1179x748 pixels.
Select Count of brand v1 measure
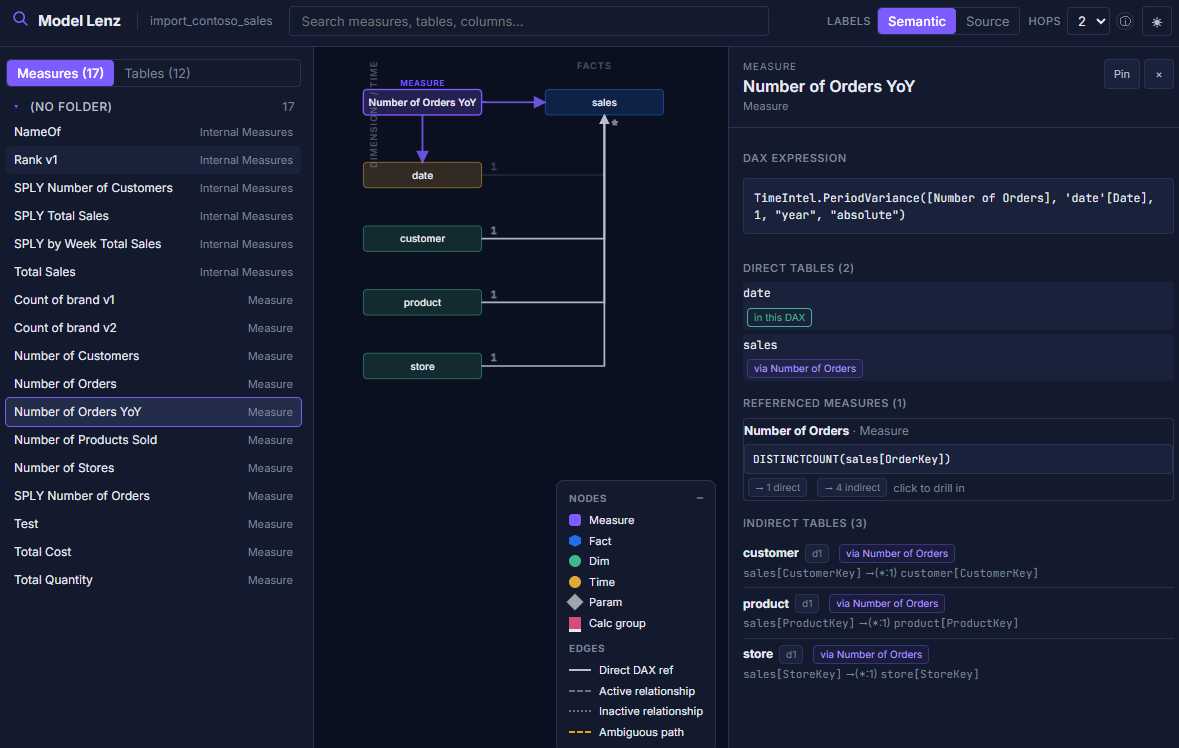(x=153, y=300)
